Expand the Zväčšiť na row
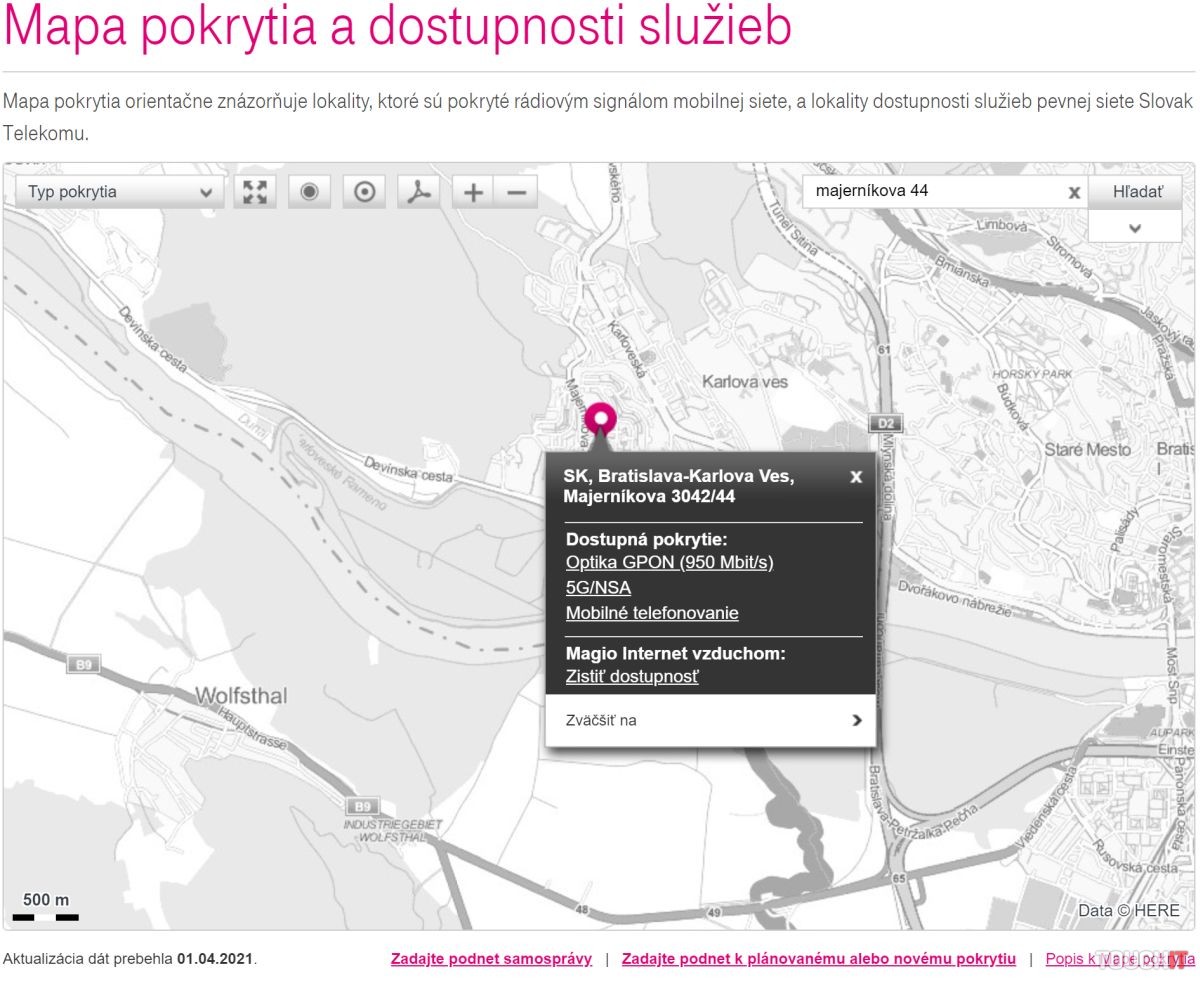Viewport: 1200px width, 981px height. pos(710,720)
